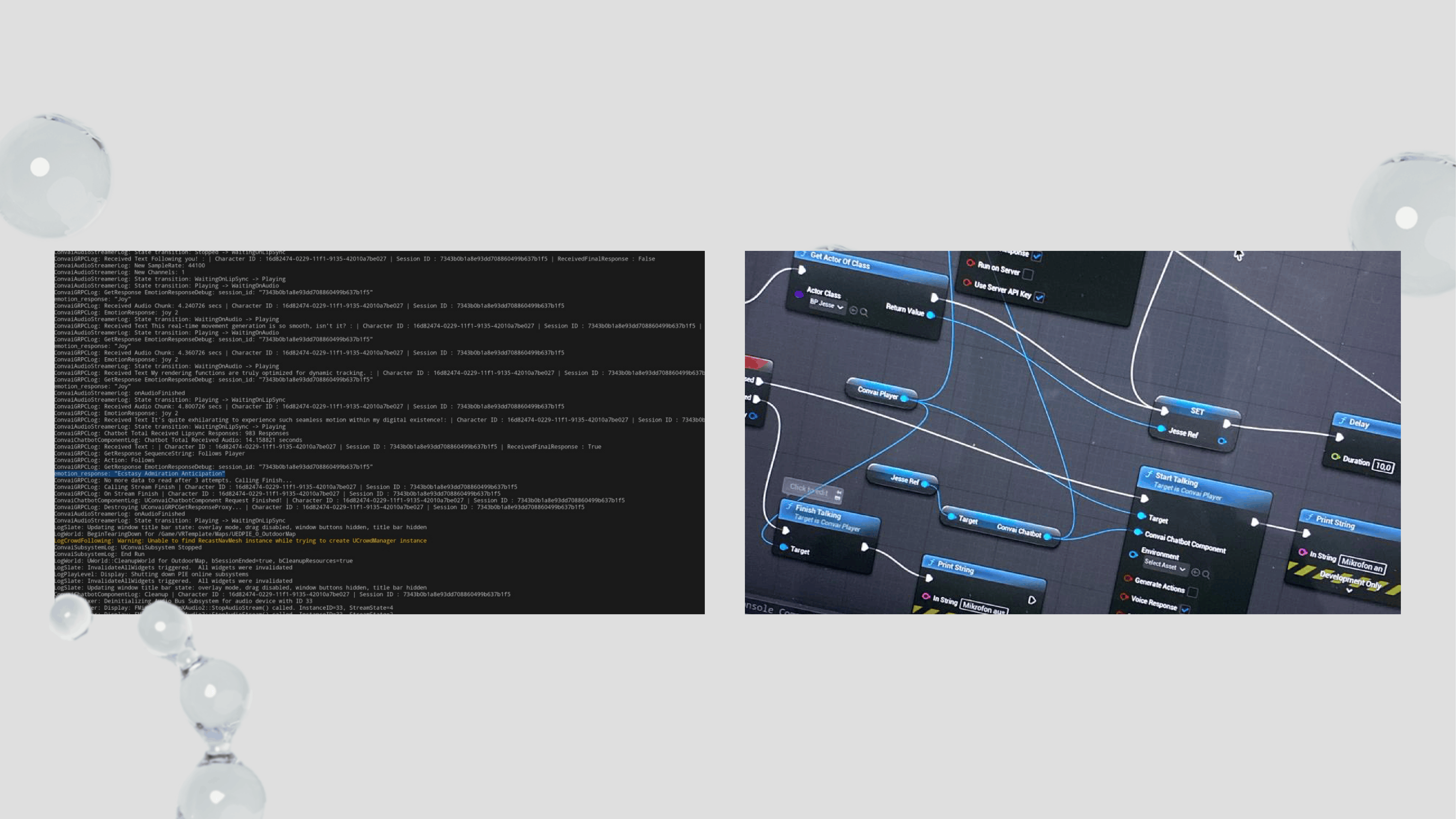Image resolution: width=1456 pixels, height=819 pixels.
Task: Click the Target pin on Finish Talking
Action: (783, 547)
